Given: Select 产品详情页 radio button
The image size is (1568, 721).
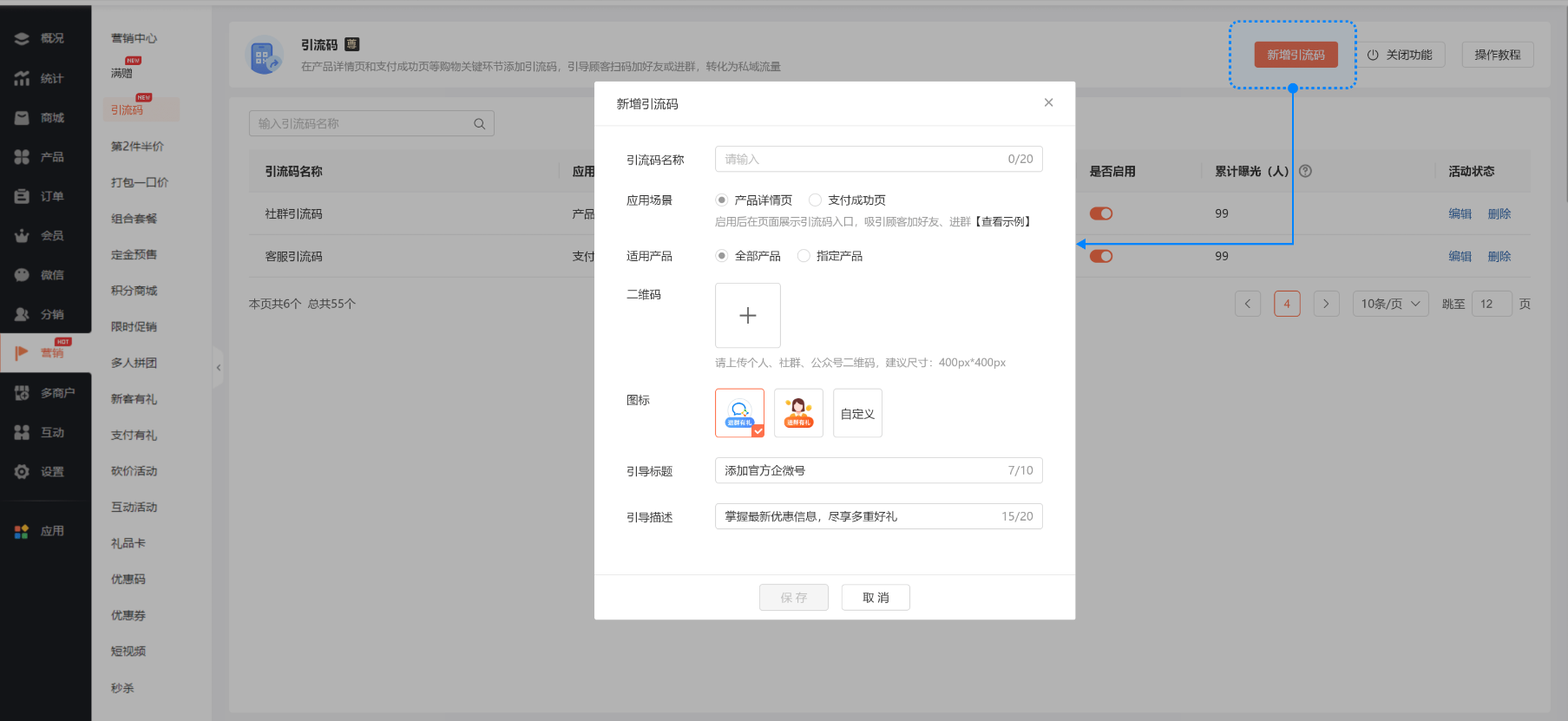Looking at the screenshot, I should (x=721, y=200).
